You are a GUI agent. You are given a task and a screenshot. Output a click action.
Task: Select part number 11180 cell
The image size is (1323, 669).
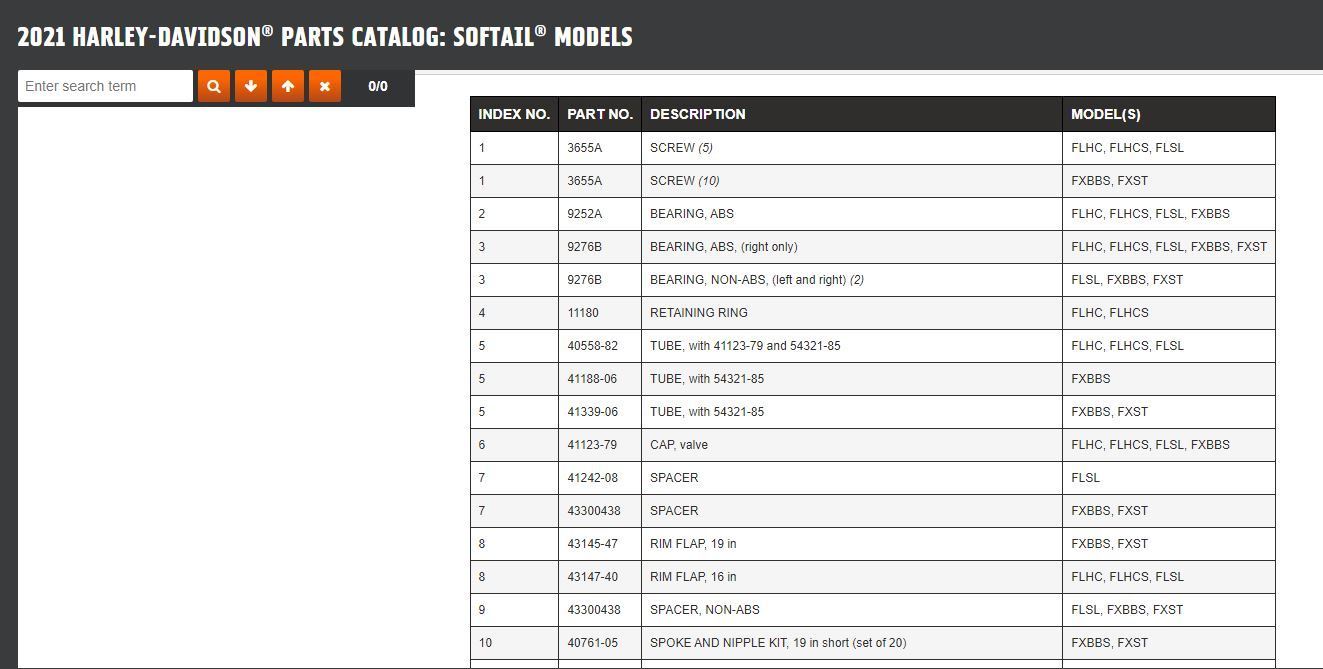click(583, 312)
